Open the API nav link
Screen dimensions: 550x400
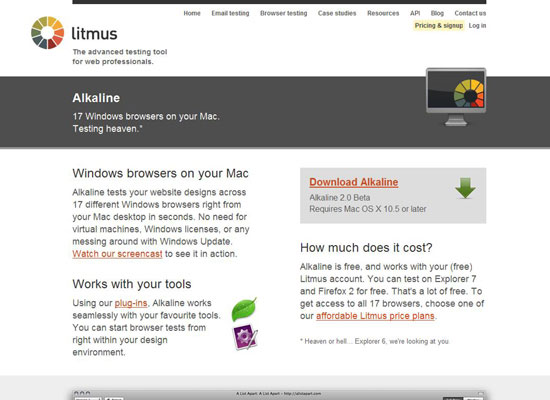coord(415,13)
